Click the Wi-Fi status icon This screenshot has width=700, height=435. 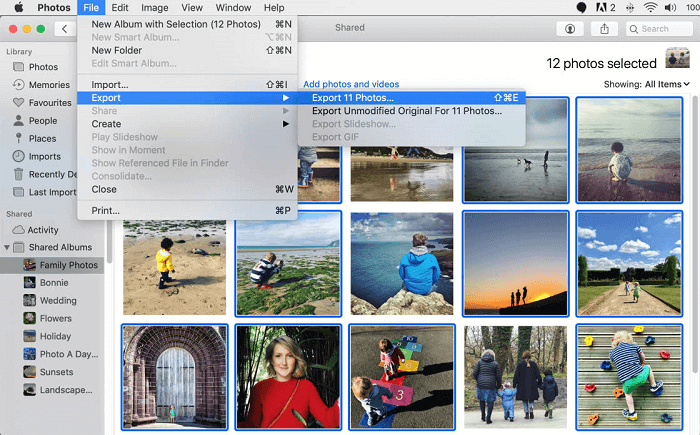point(651,7)
